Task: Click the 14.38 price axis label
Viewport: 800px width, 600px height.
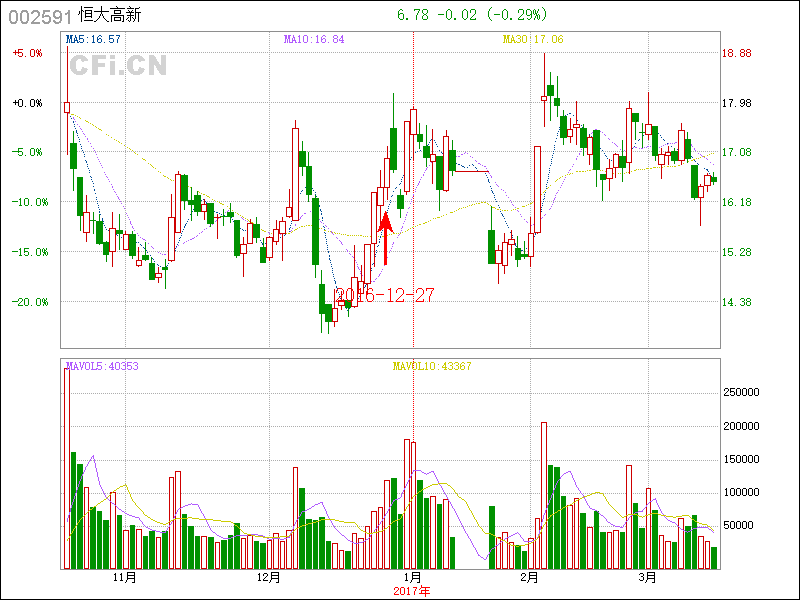Action: tap(737, 302)
